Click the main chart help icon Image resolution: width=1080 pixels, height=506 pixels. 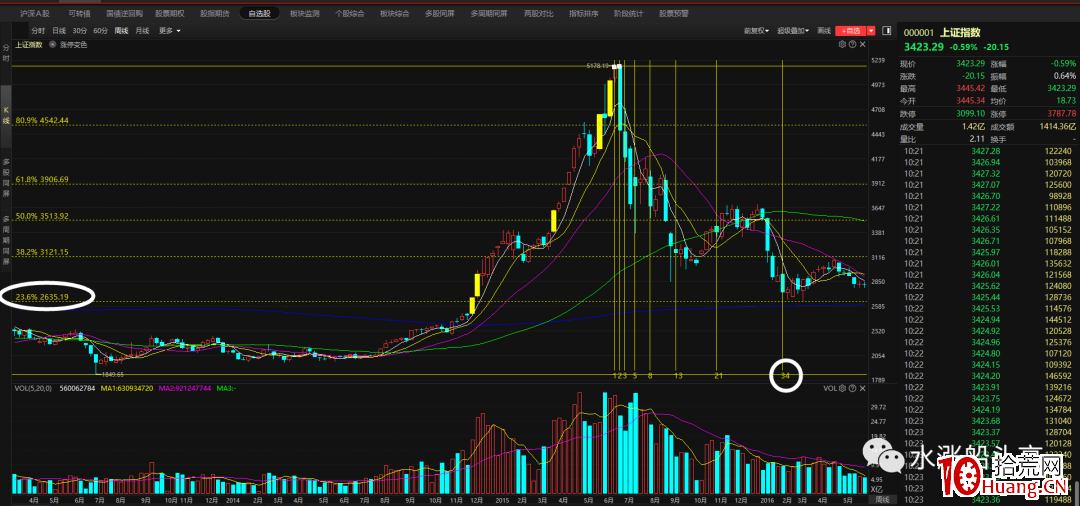851,45
